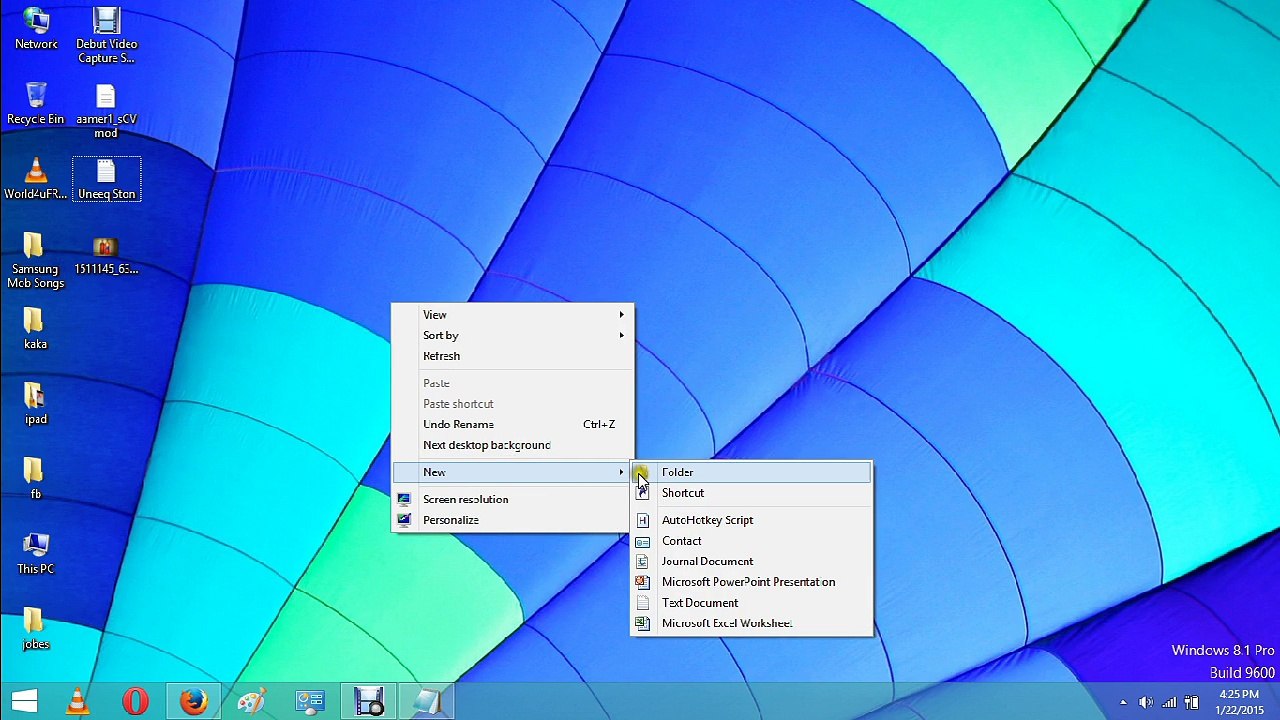
Task: Select the Debut Video Capture desktop icon
Action: coord(106,35)
